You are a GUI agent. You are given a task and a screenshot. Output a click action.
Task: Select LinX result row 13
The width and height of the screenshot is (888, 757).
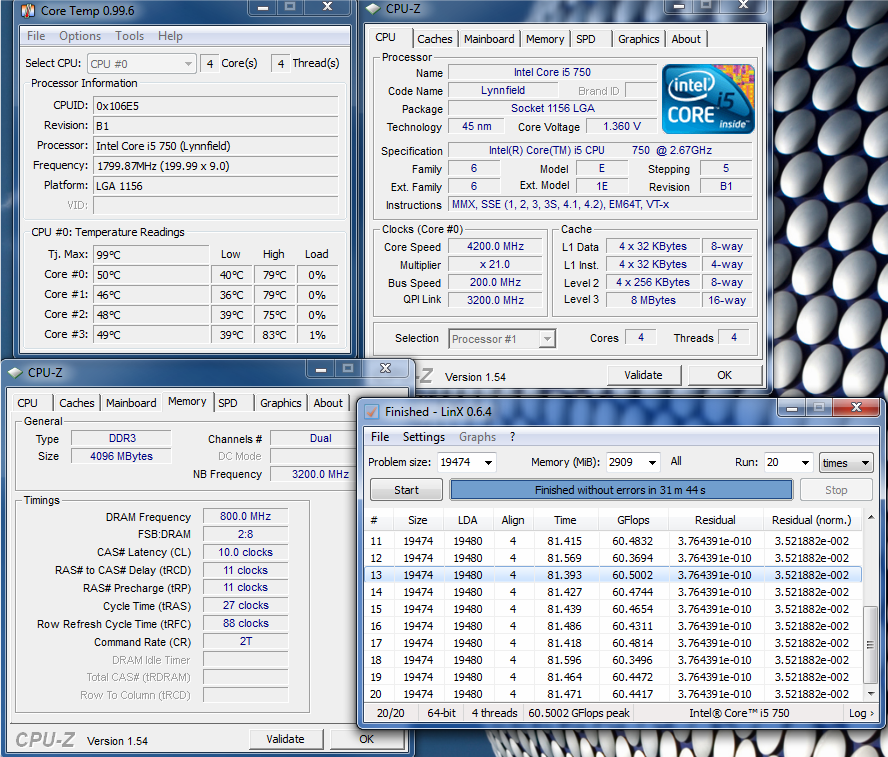pyautogui.click(x=613, y=575)
